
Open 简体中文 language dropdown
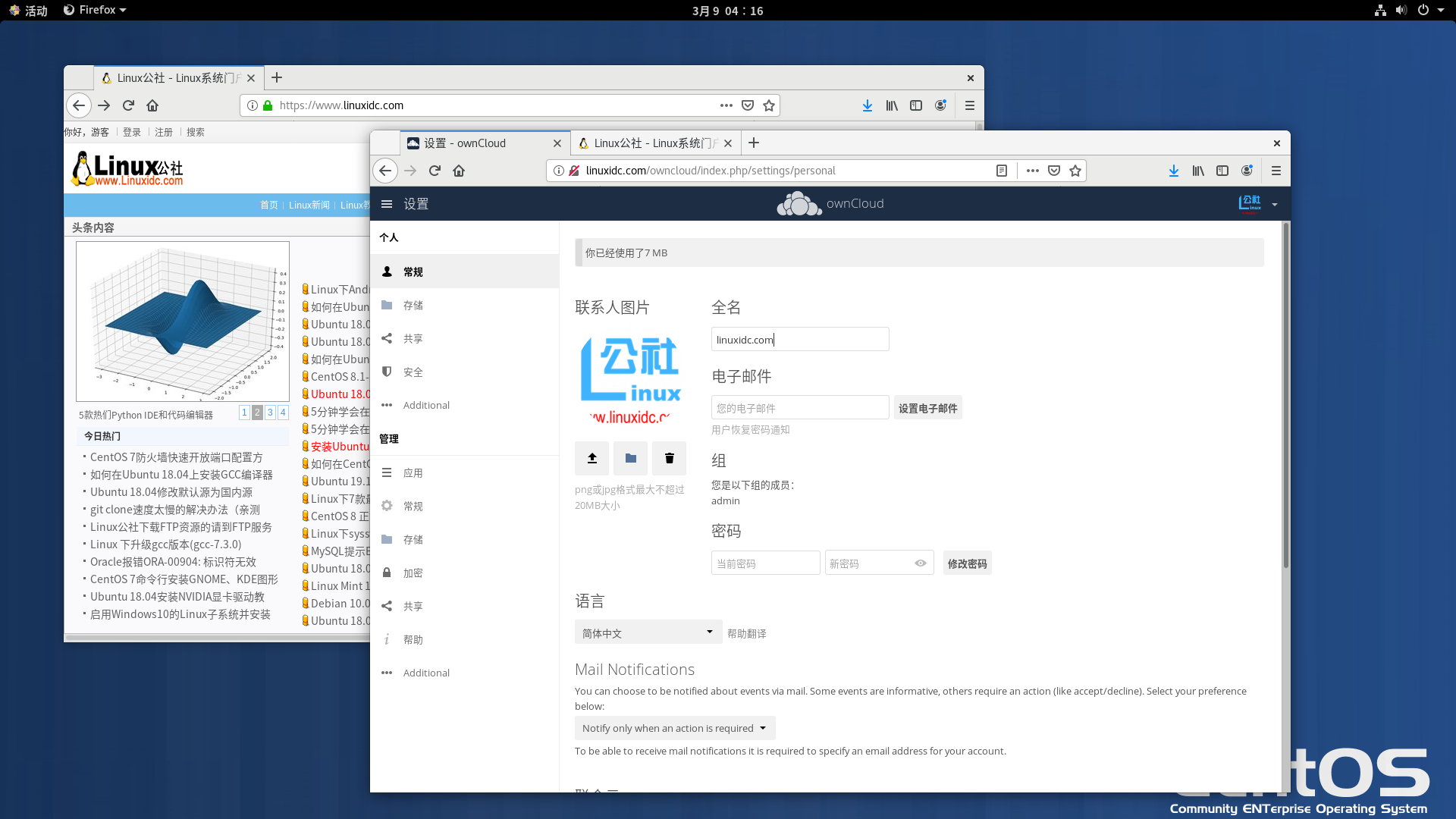648,632
